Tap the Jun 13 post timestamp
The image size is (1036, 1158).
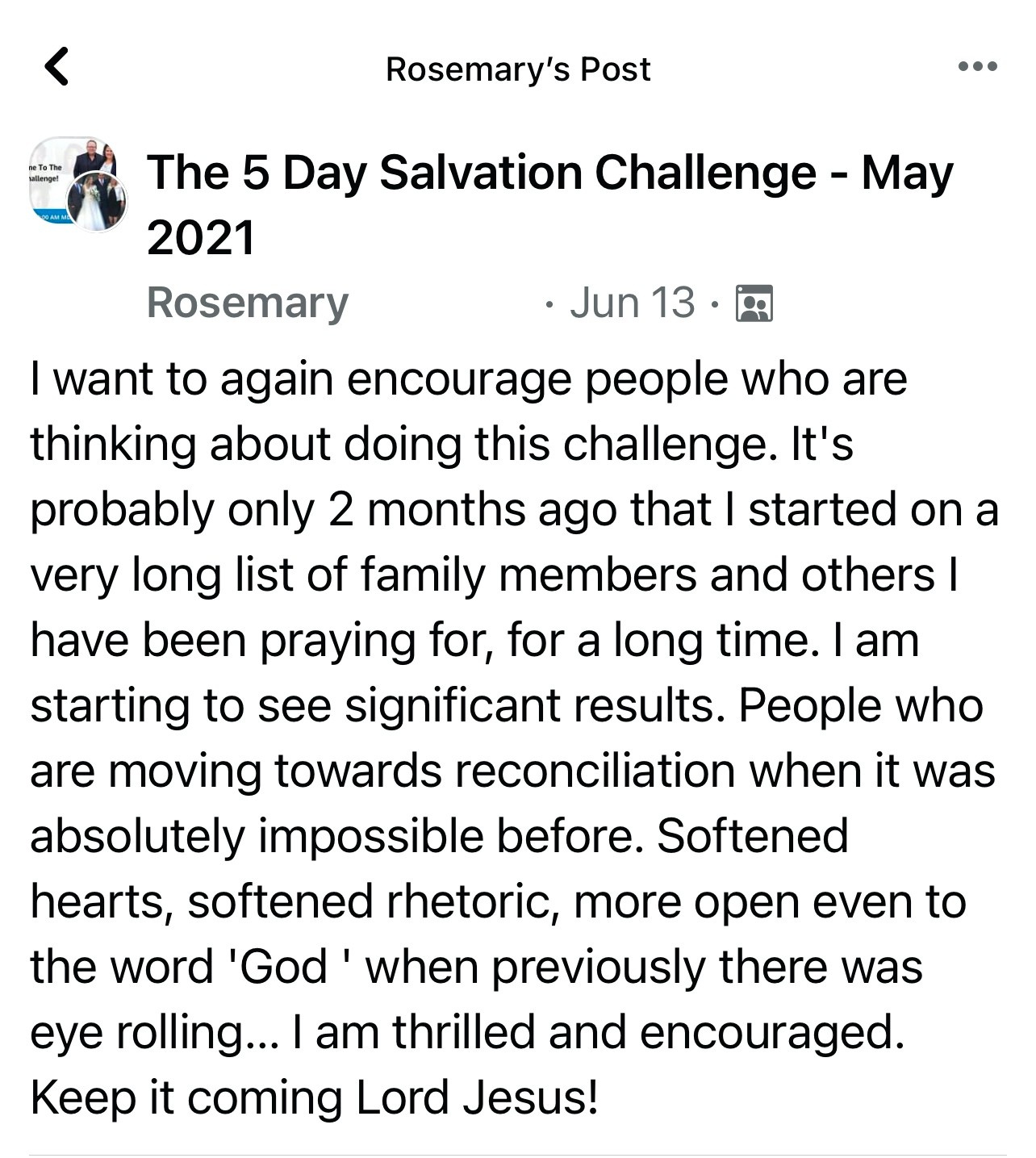[632, 303]
